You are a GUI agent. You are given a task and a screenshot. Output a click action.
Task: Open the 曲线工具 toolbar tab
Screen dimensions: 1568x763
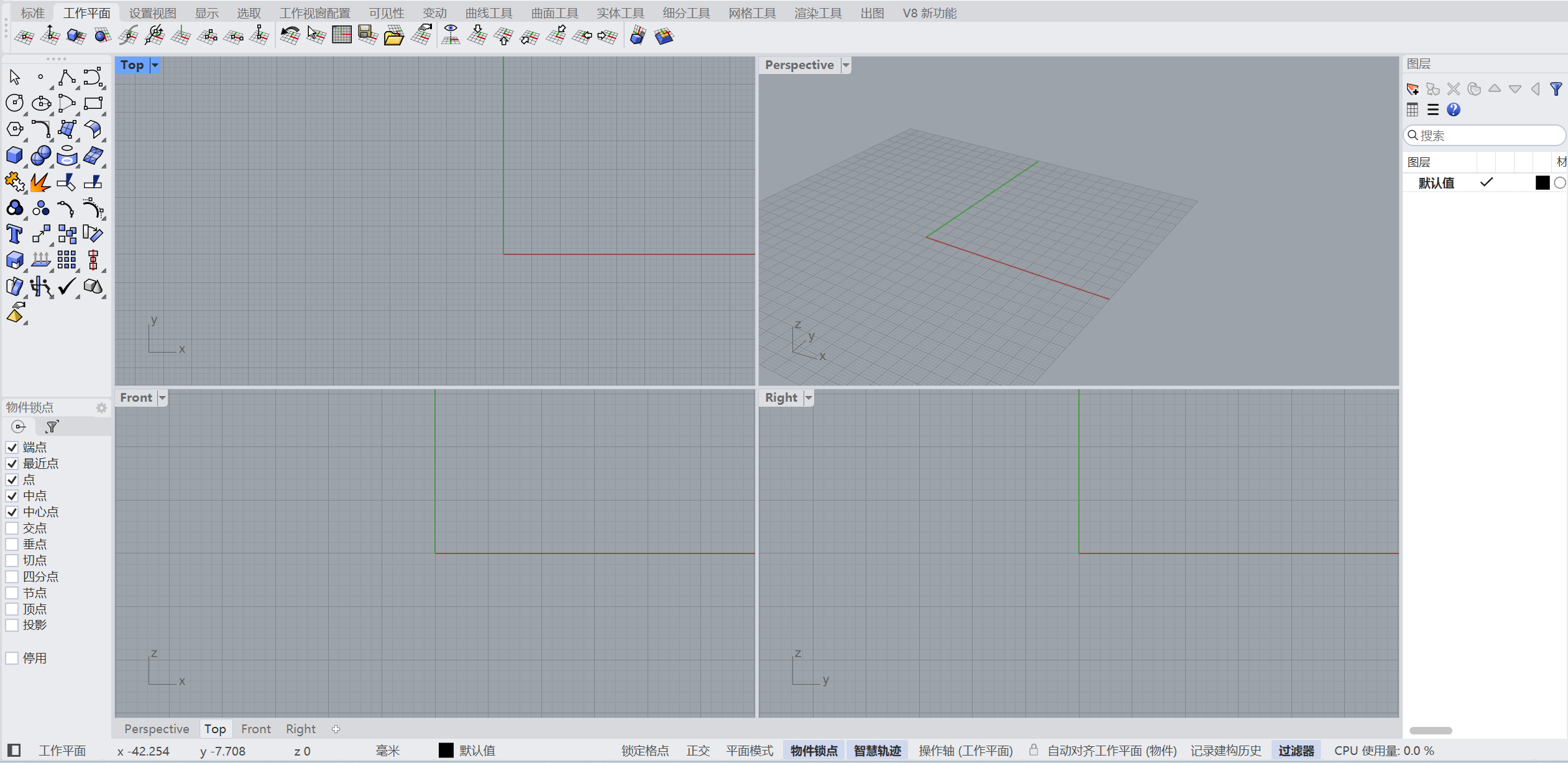(x=489, y=13)
